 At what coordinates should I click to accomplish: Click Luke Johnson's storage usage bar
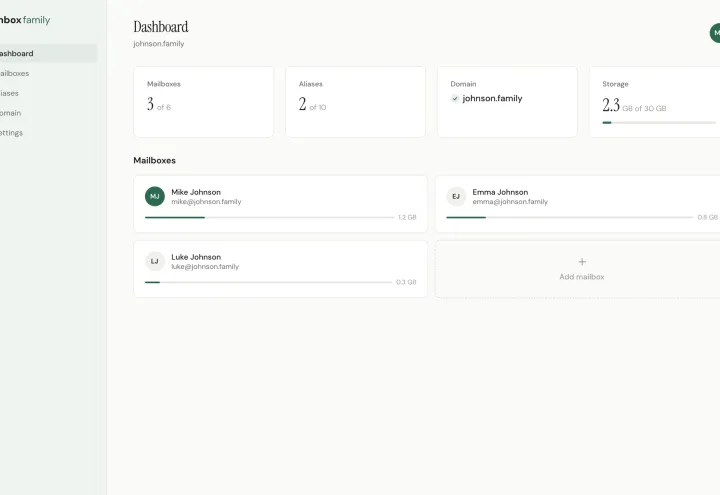point(269,282)
